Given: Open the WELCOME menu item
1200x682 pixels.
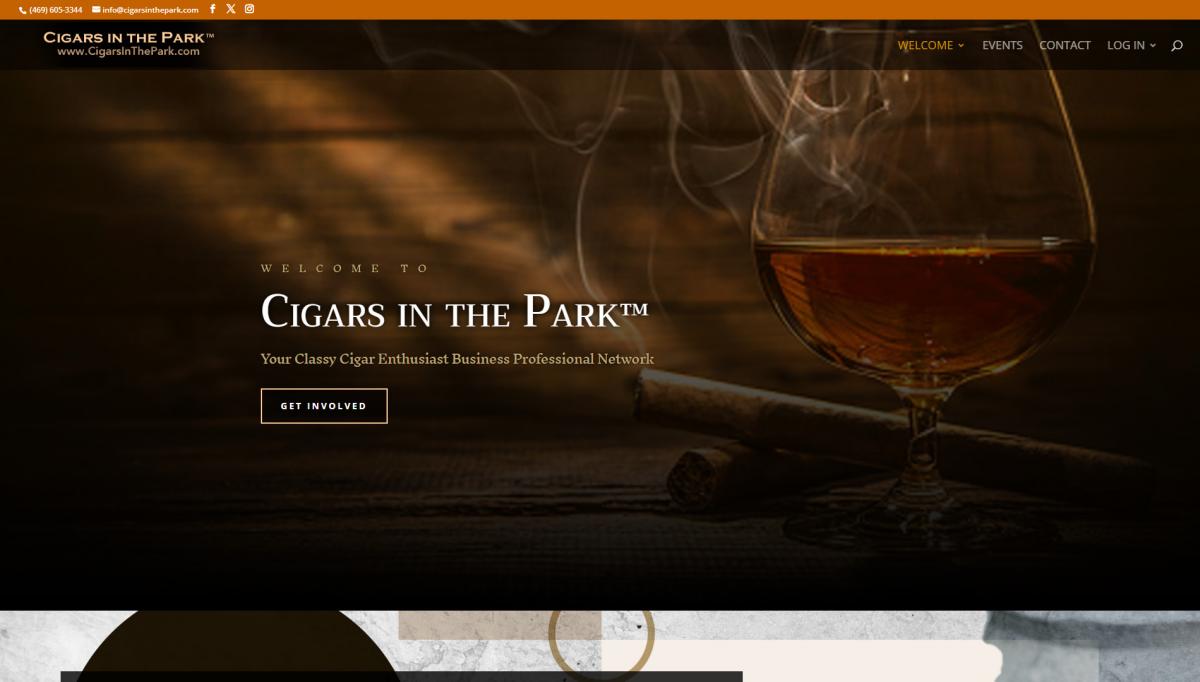Looking at the screenshot, I should coord(925,45).
